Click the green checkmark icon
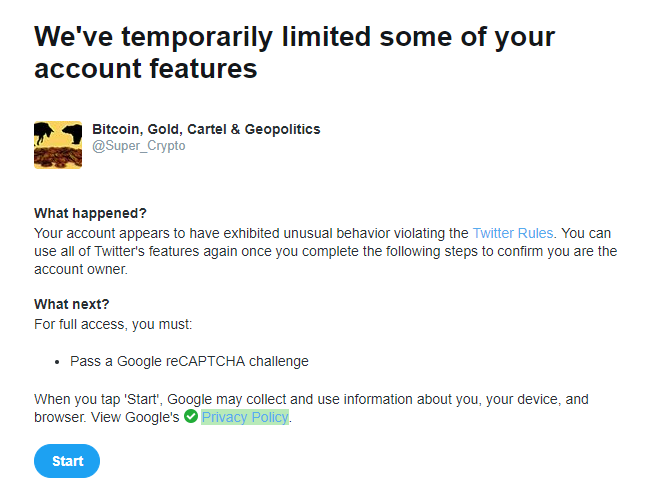 tap(191, 416)
